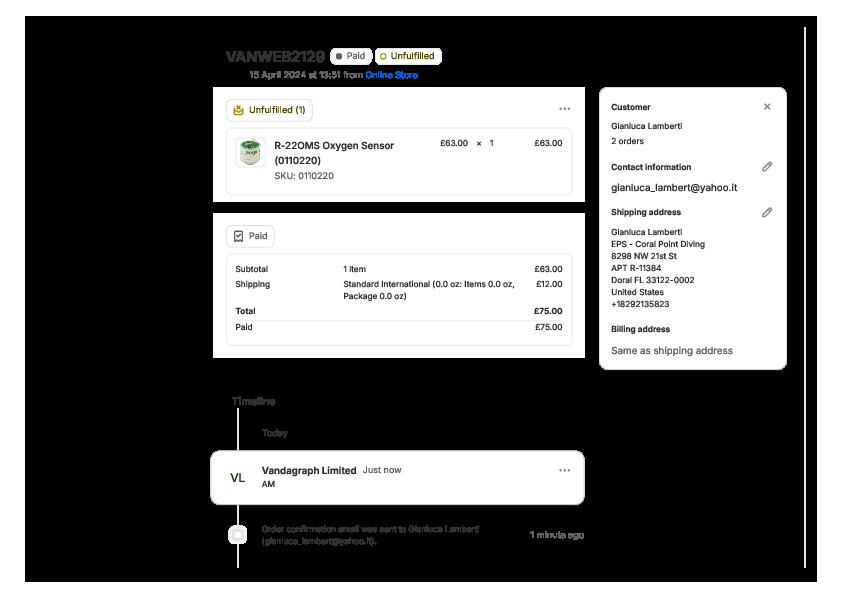Close the Customer panel with X

click(x=767, y=107)
